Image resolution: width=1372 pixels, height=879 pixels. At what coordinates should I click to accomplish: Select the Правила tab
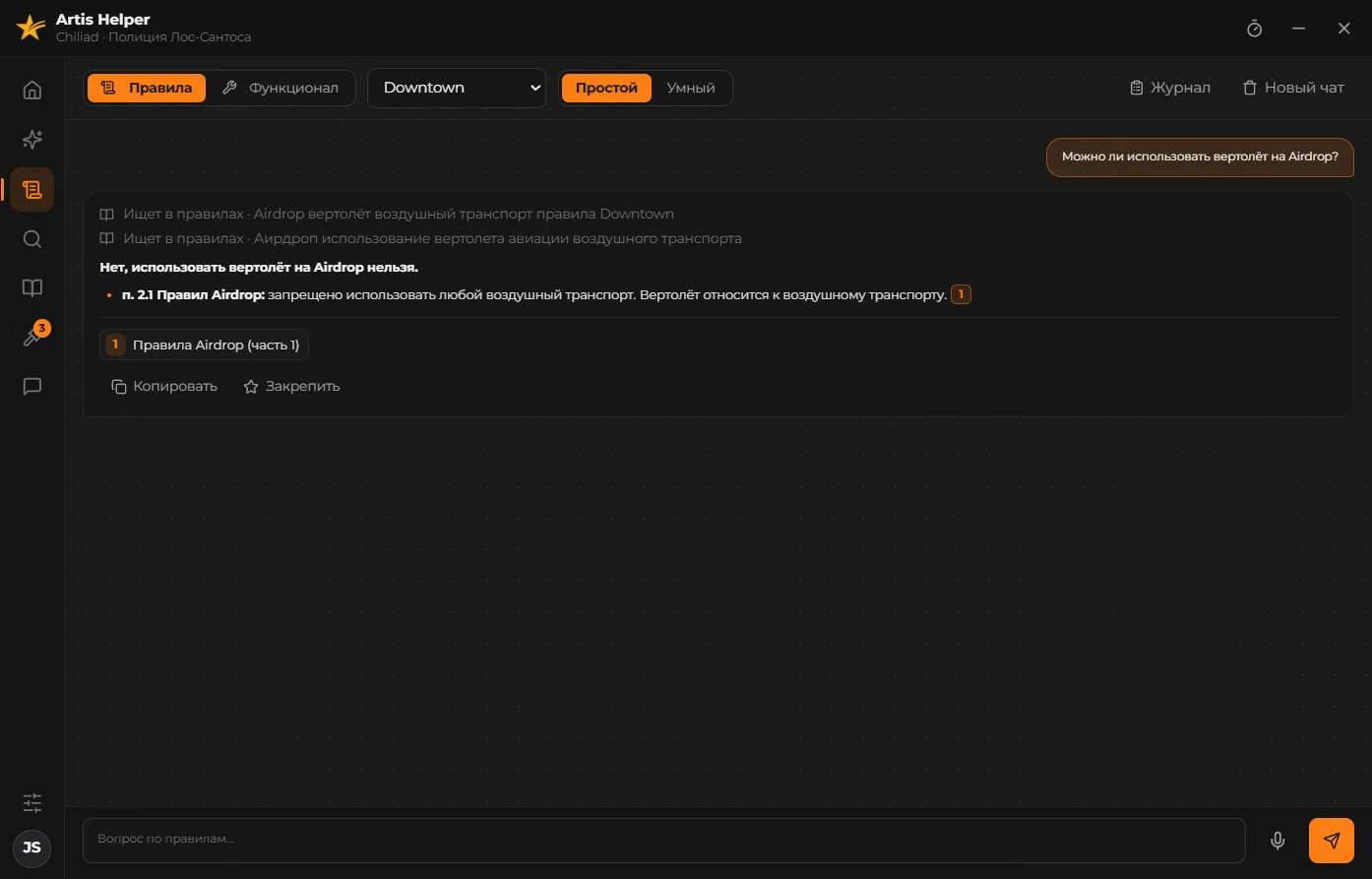pyautogui.click(x=147, y=88)
